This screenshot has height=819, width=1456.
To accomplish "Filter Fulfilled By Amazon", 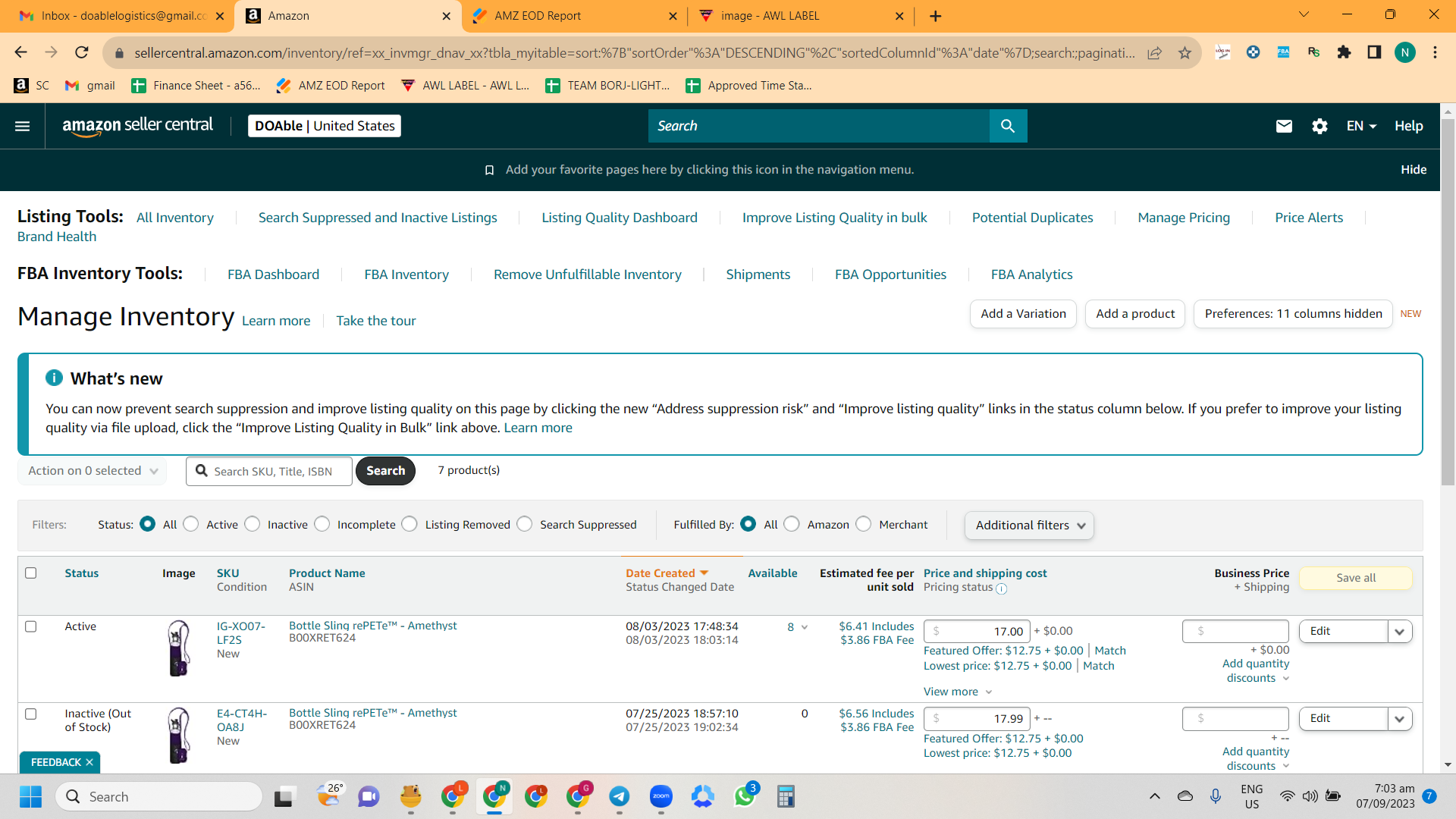I will click(x=792, y=524).
